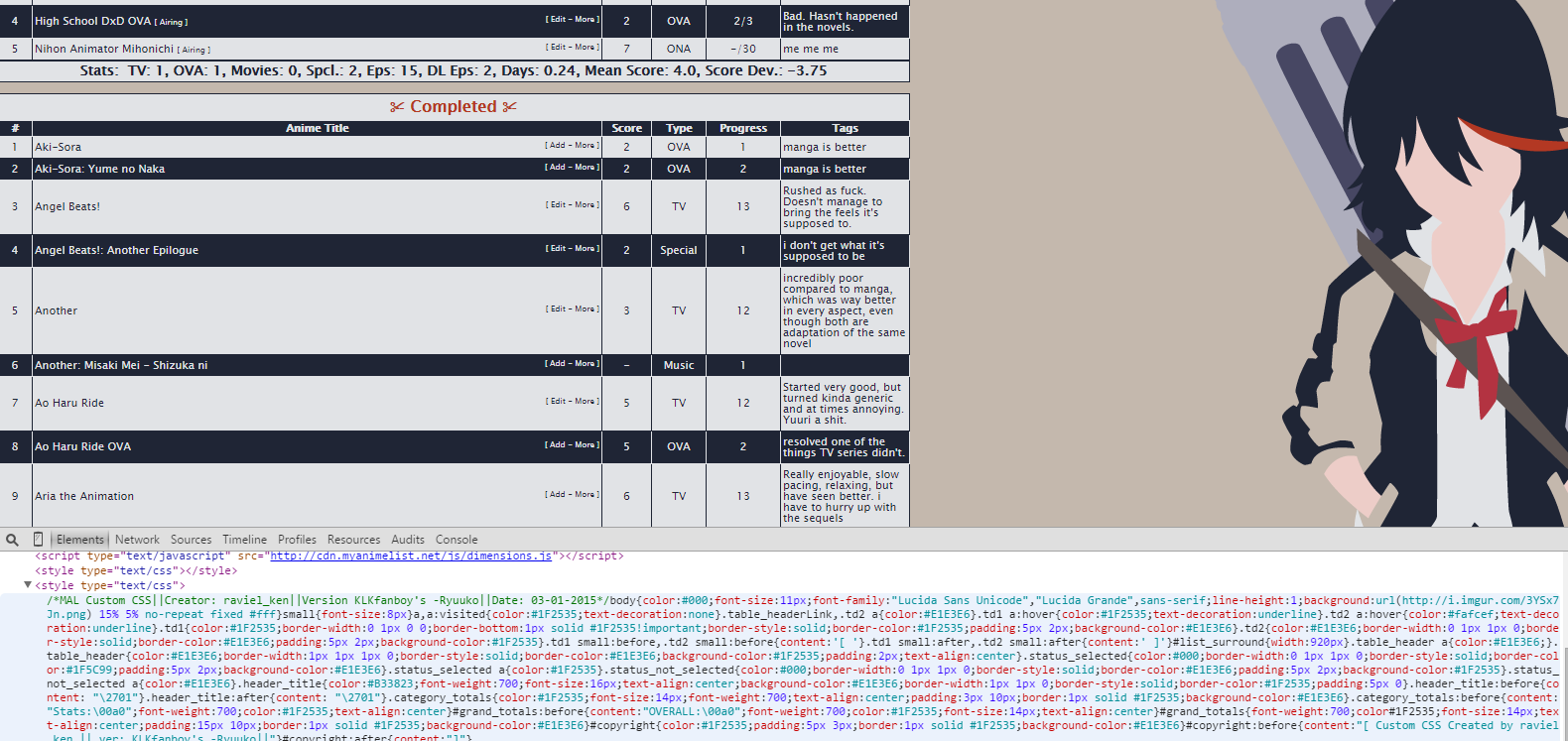
Task: Open the Console tab
Action: (x=457, y=540)
